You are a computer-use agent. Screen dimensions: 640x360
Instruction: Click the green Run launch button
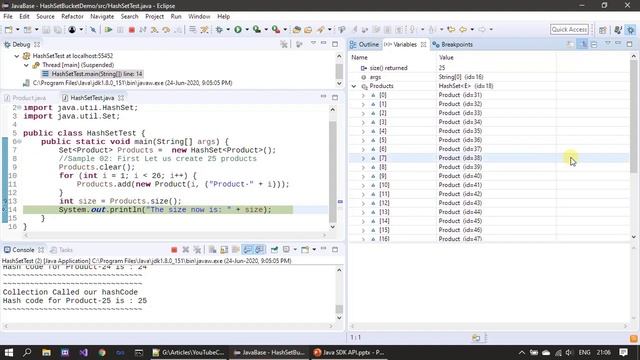(238, 29)
